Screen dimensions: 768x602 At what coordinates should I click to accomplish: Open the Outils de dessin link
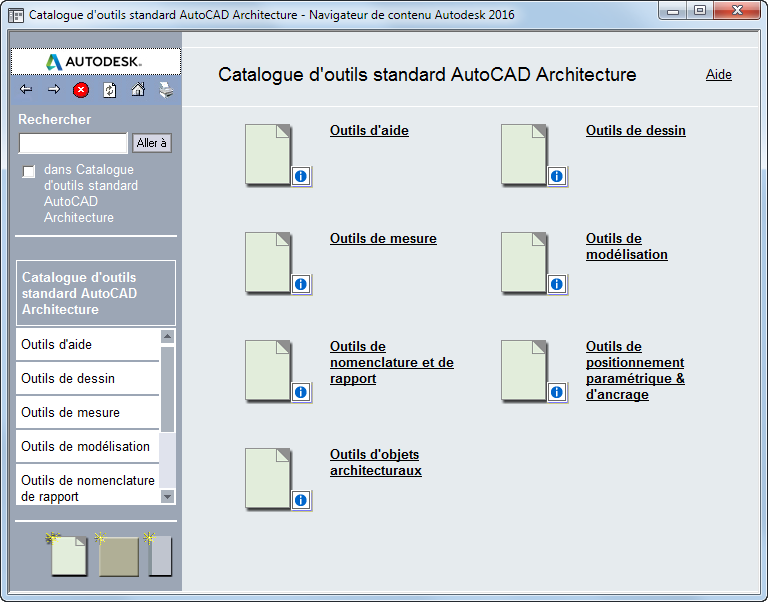tap(636, 130)
